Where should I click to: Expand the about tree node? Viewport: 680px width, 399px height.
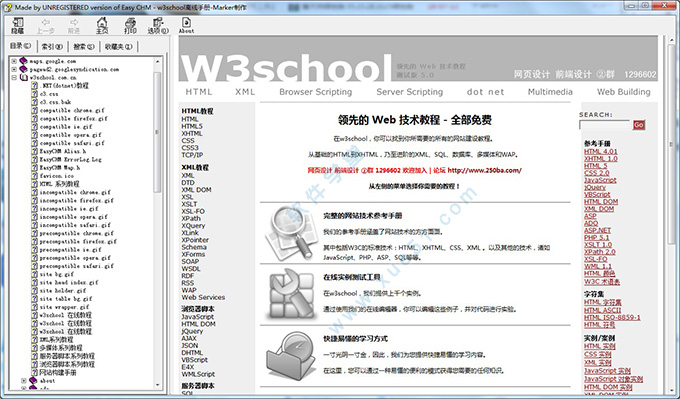(x=24, y=381)
